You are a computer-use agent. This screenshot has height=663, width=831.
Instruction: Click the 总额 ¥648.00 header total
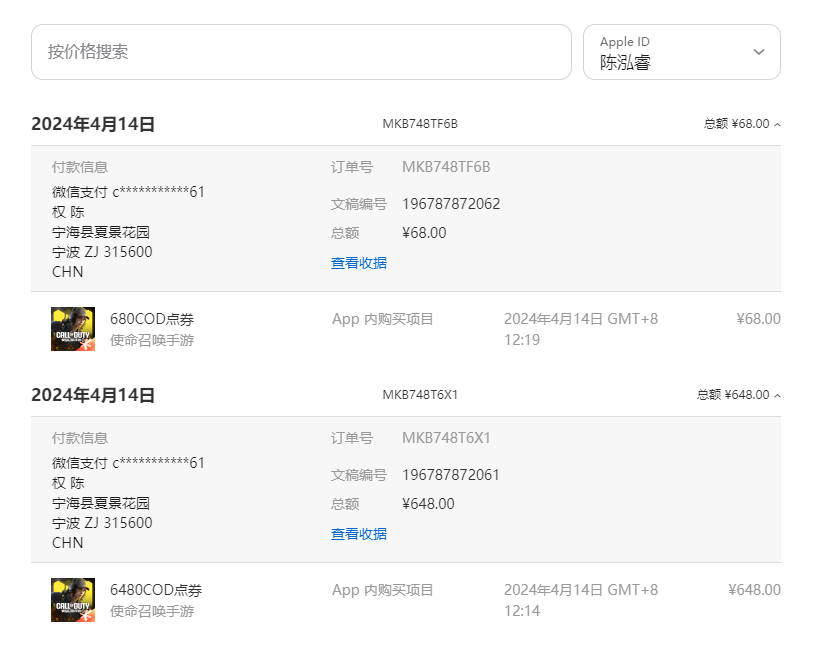click(x=733, y=395)
